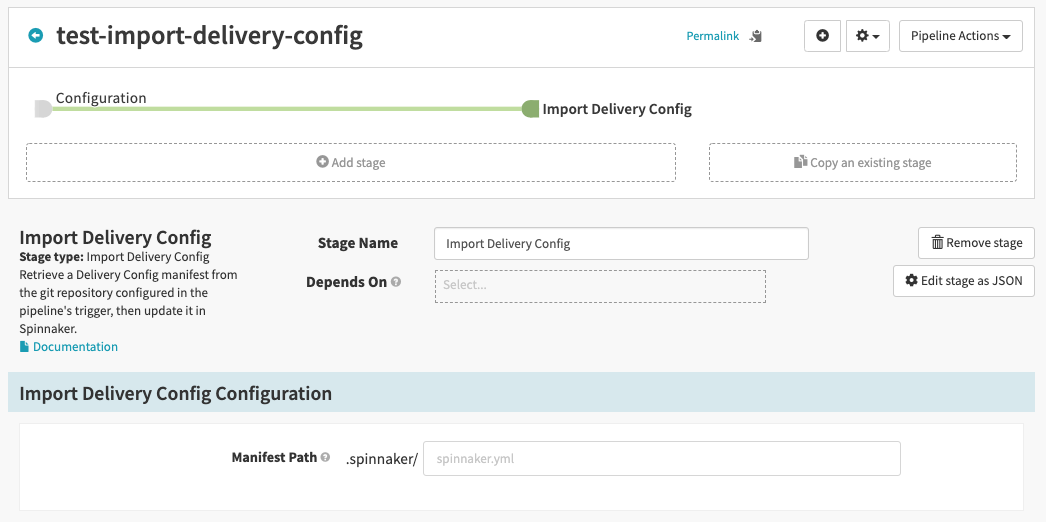Select the Configuration stage node
This screenshot has height=522, width=1046.
tap(43, 108)
